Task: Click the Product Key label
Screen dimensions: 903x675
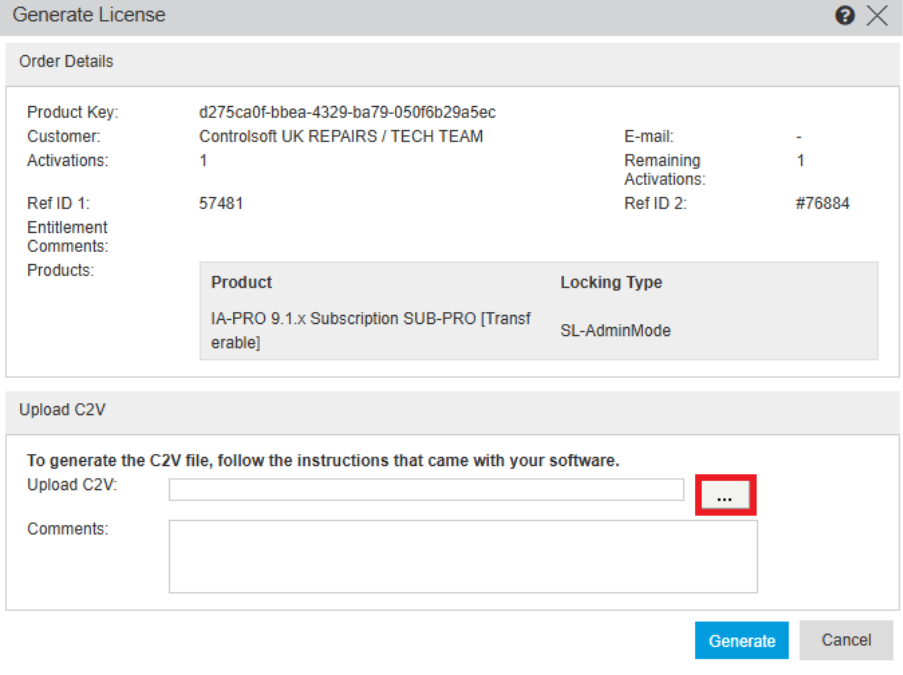Action: [73, 112]
